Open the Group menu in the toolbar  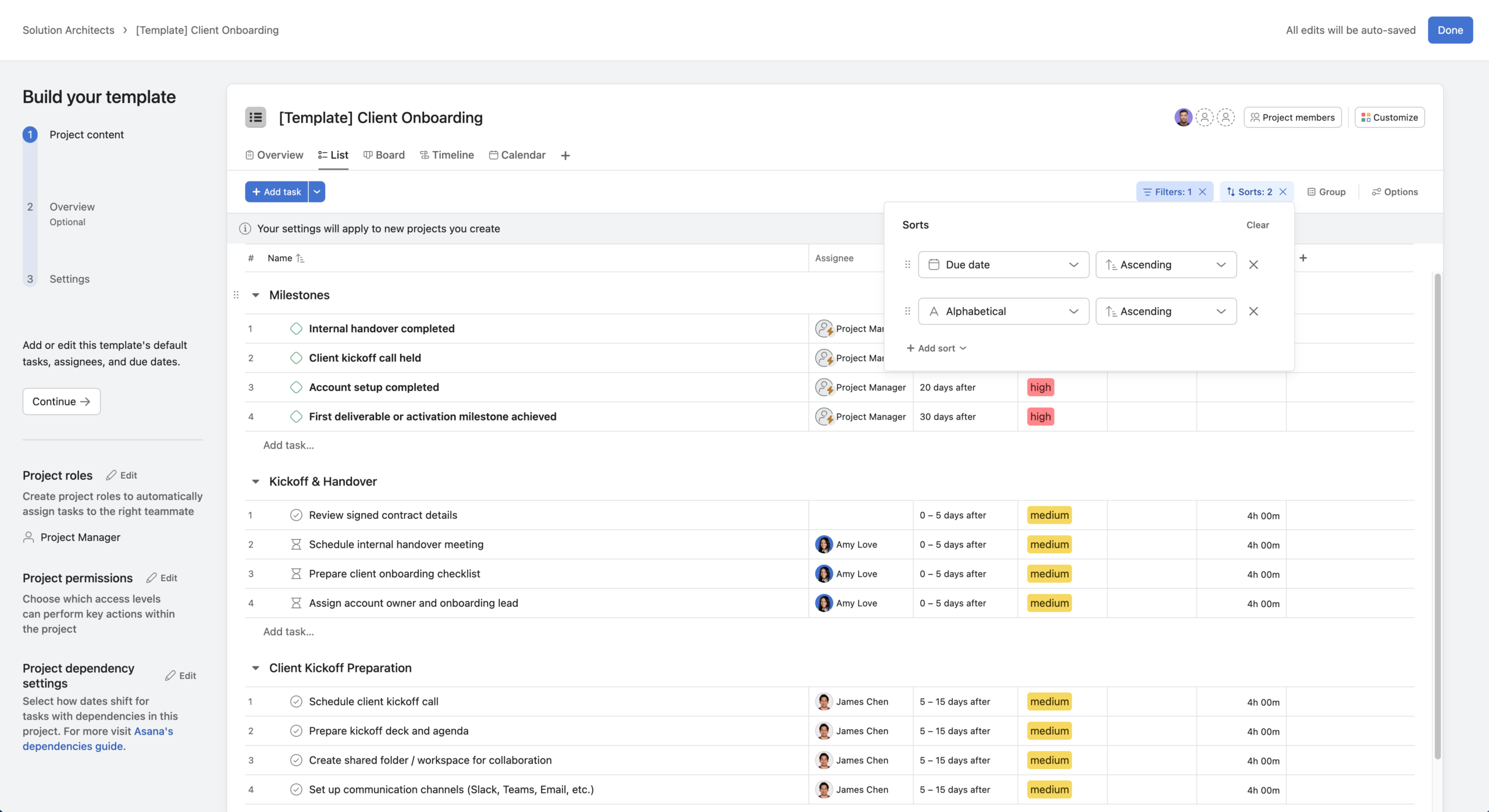[x=1328, y=191]
